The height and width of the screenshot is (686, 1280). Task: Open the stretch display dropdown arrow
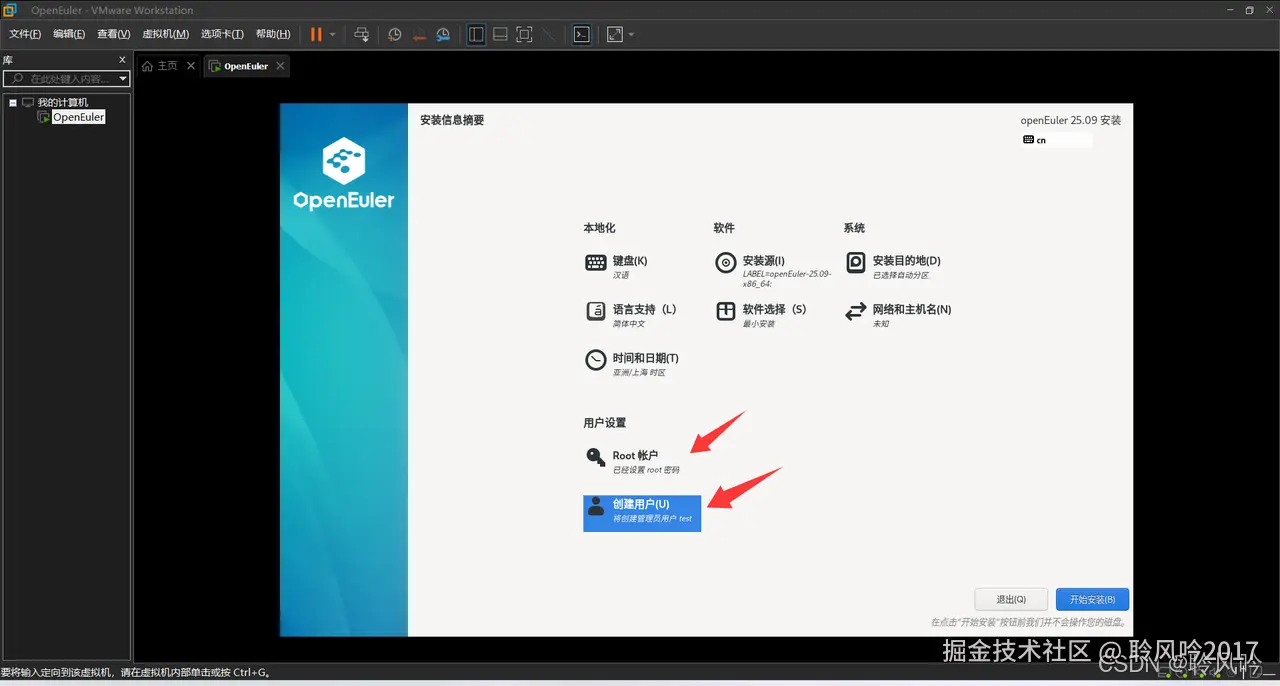(x=631, y=34)
